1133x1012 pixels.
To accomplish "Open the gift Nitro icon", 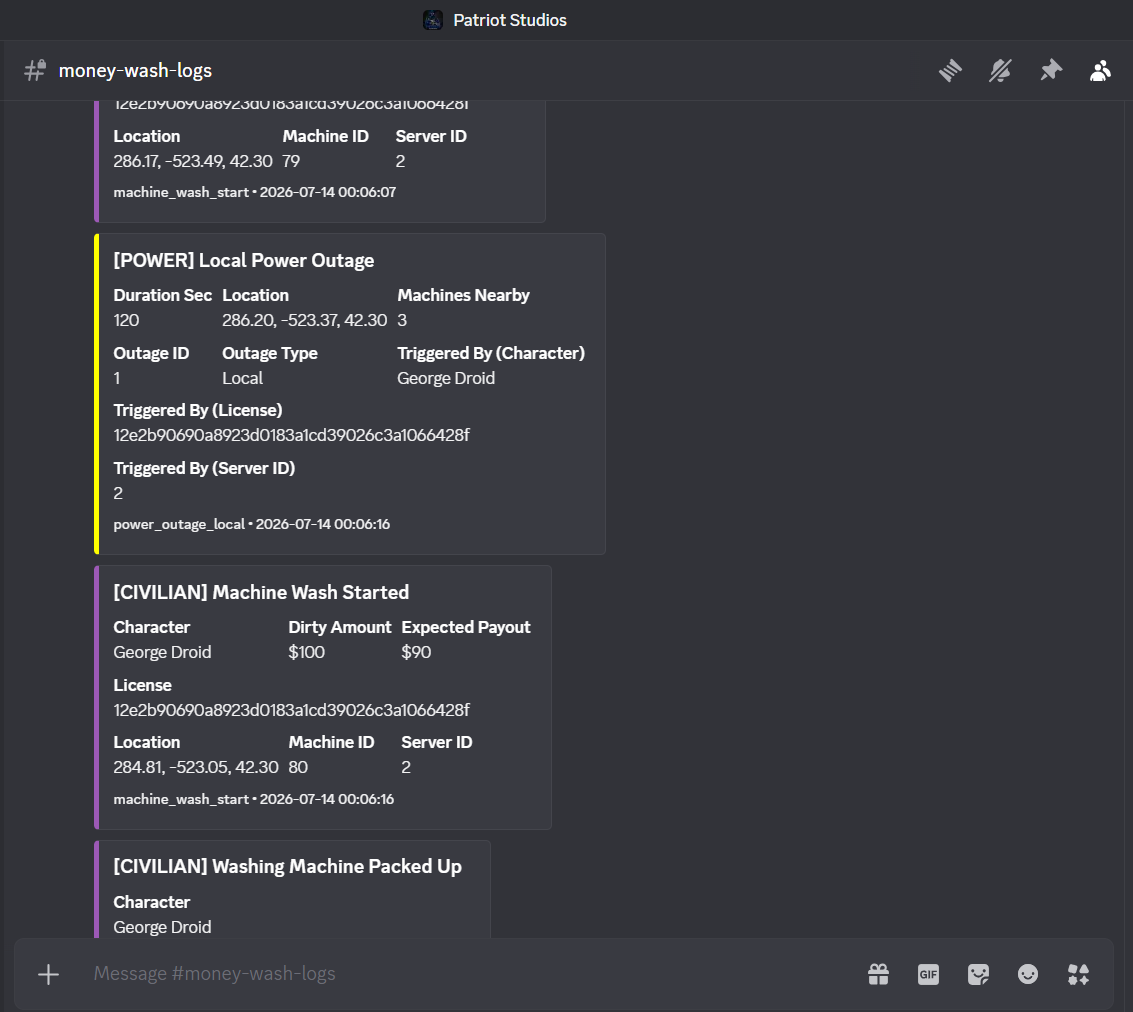I will tap(879, 974).
